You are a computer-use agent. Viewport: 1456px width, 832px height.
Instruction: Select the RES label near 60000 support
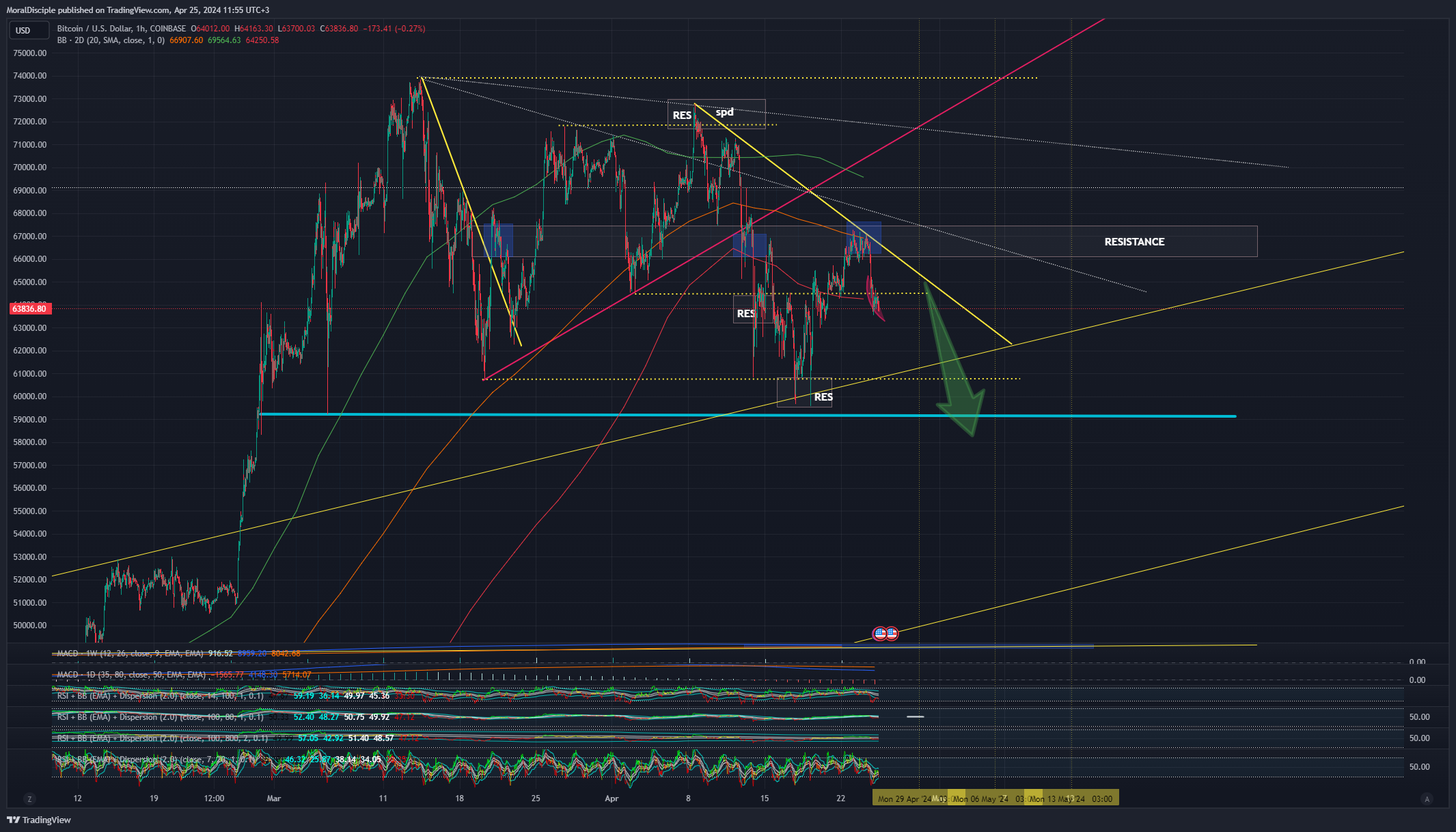tap(823, 397)
